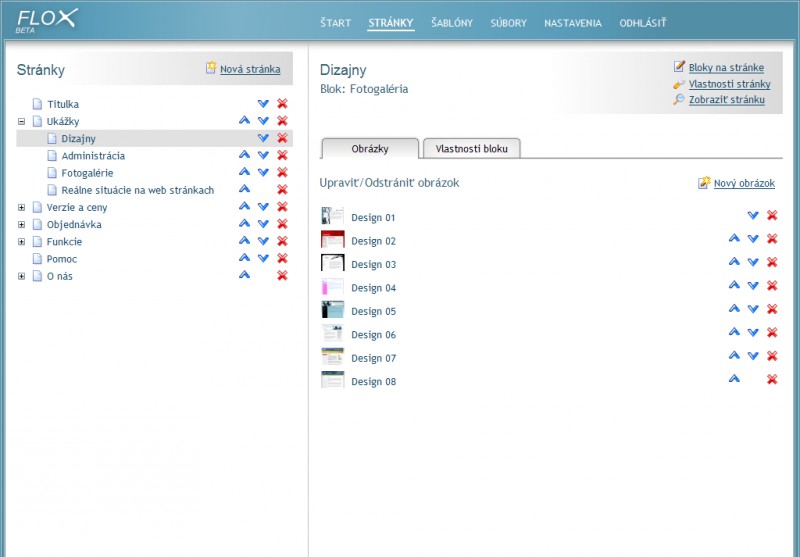Screen dimensions: 800x557
Task: Switch to Vlastnosti bloku tab
Action: (x=472, y=149)
